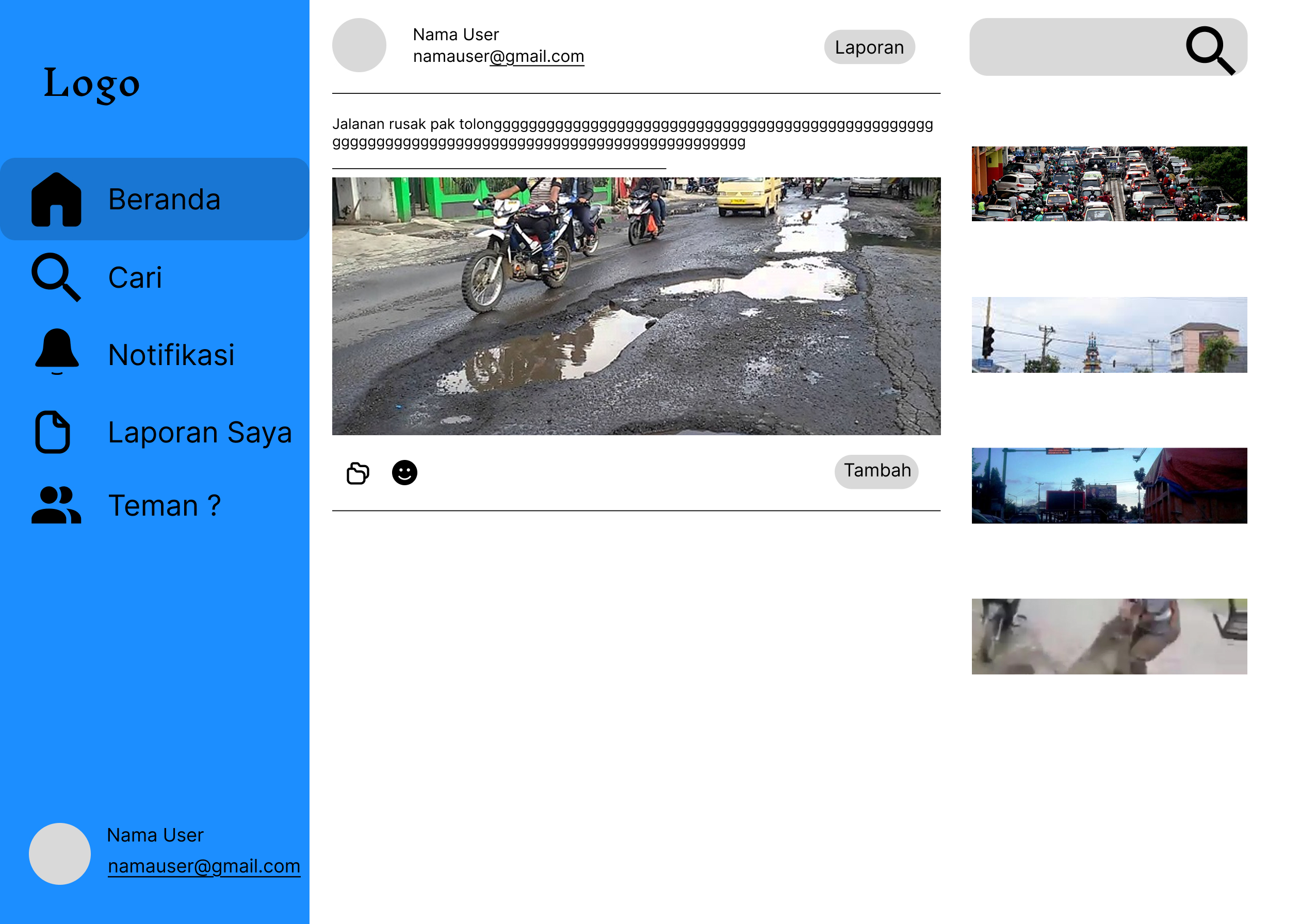1300x924 pixels.
Task: Select the Teman ? menu label
Action: tap(164, 505)
